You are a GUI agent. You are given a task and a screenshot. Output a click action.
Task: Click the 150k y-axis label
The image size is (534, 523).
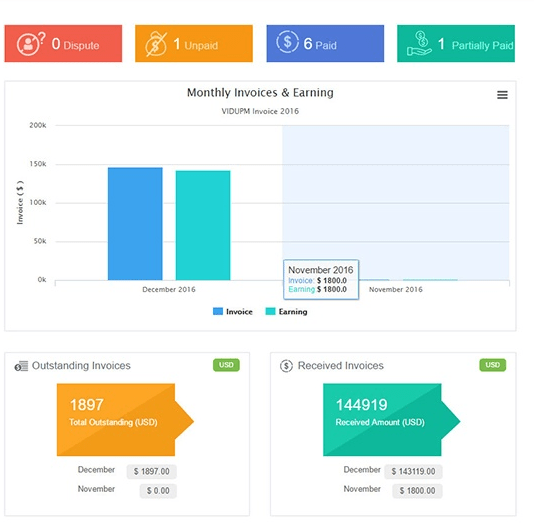(38, 164)
